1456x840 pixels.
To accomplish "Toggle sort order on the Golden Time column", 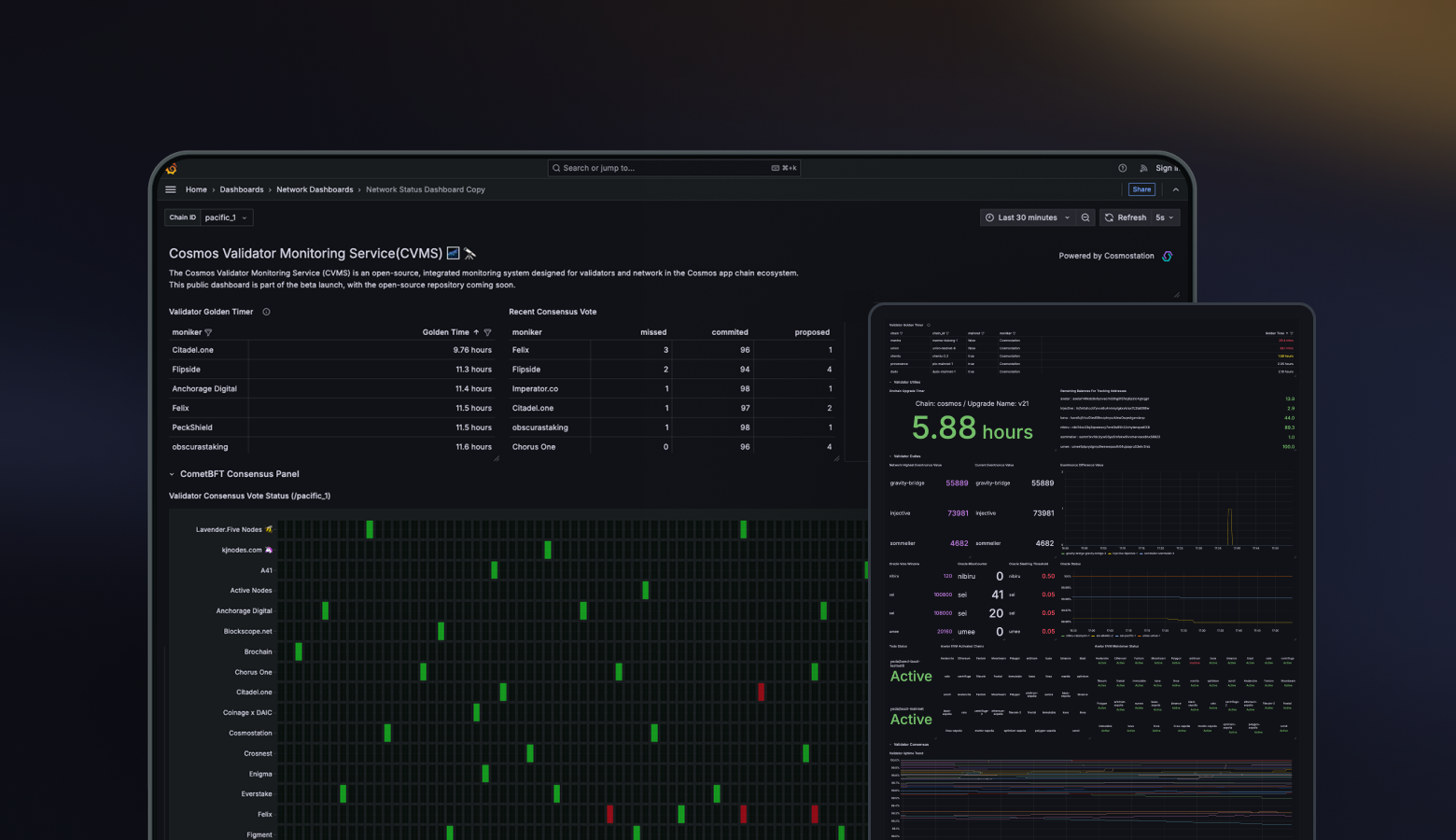I will (476, 332).
